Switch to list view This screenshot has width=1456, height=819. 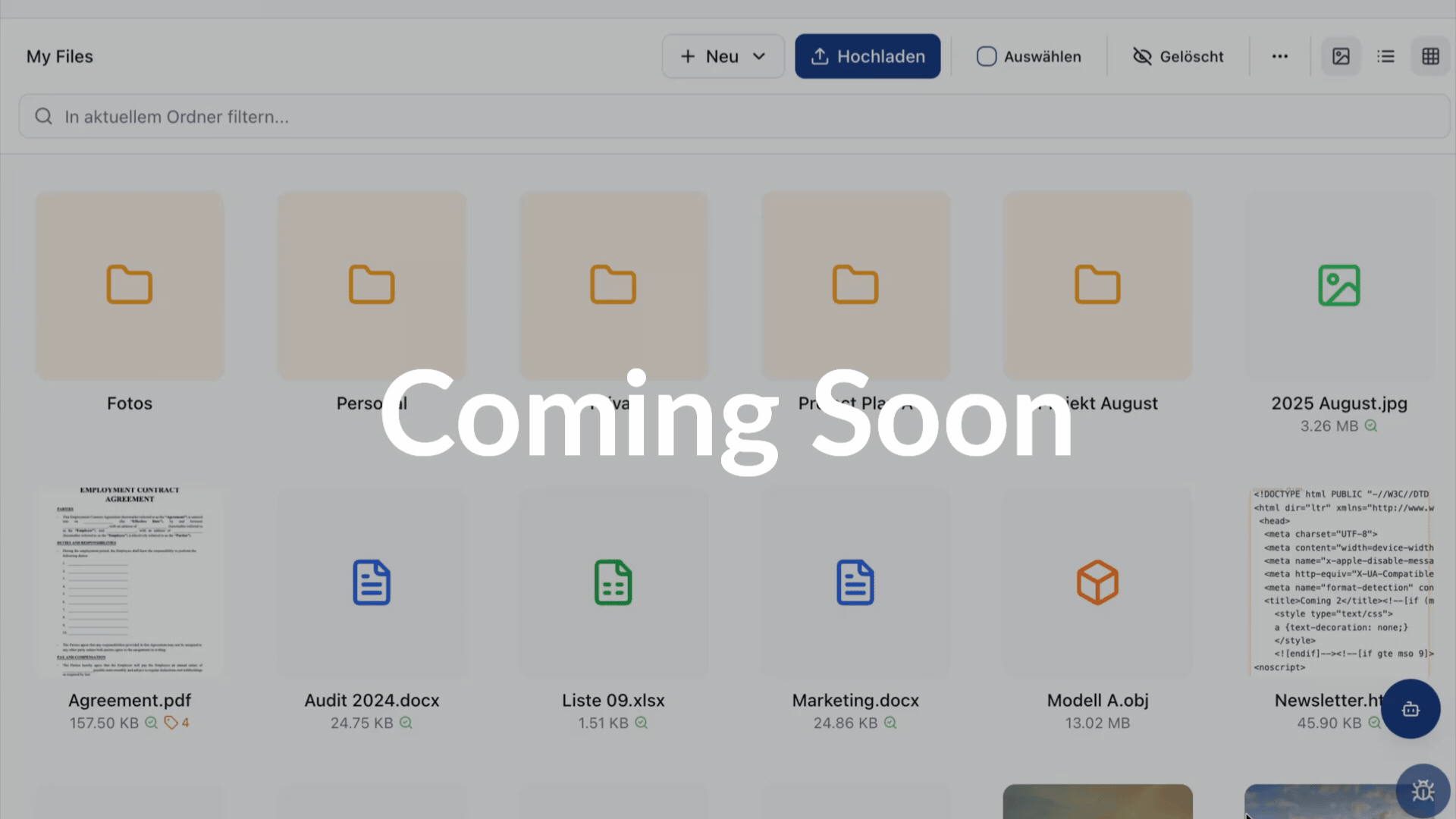1385,57
